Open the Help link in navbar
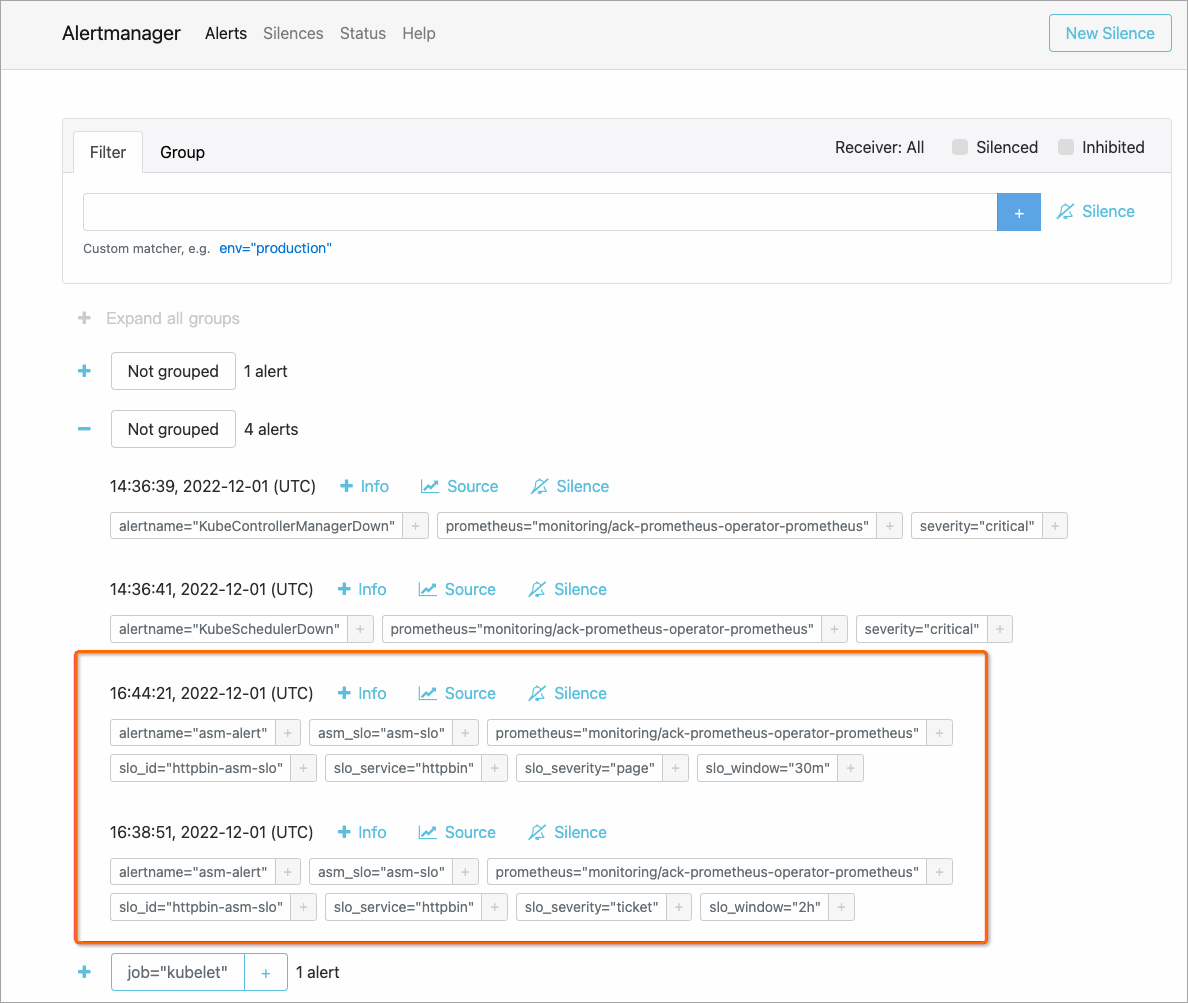Viewport: 1188px width, 1003px height. pyautogui.click(x=418, y=33)
